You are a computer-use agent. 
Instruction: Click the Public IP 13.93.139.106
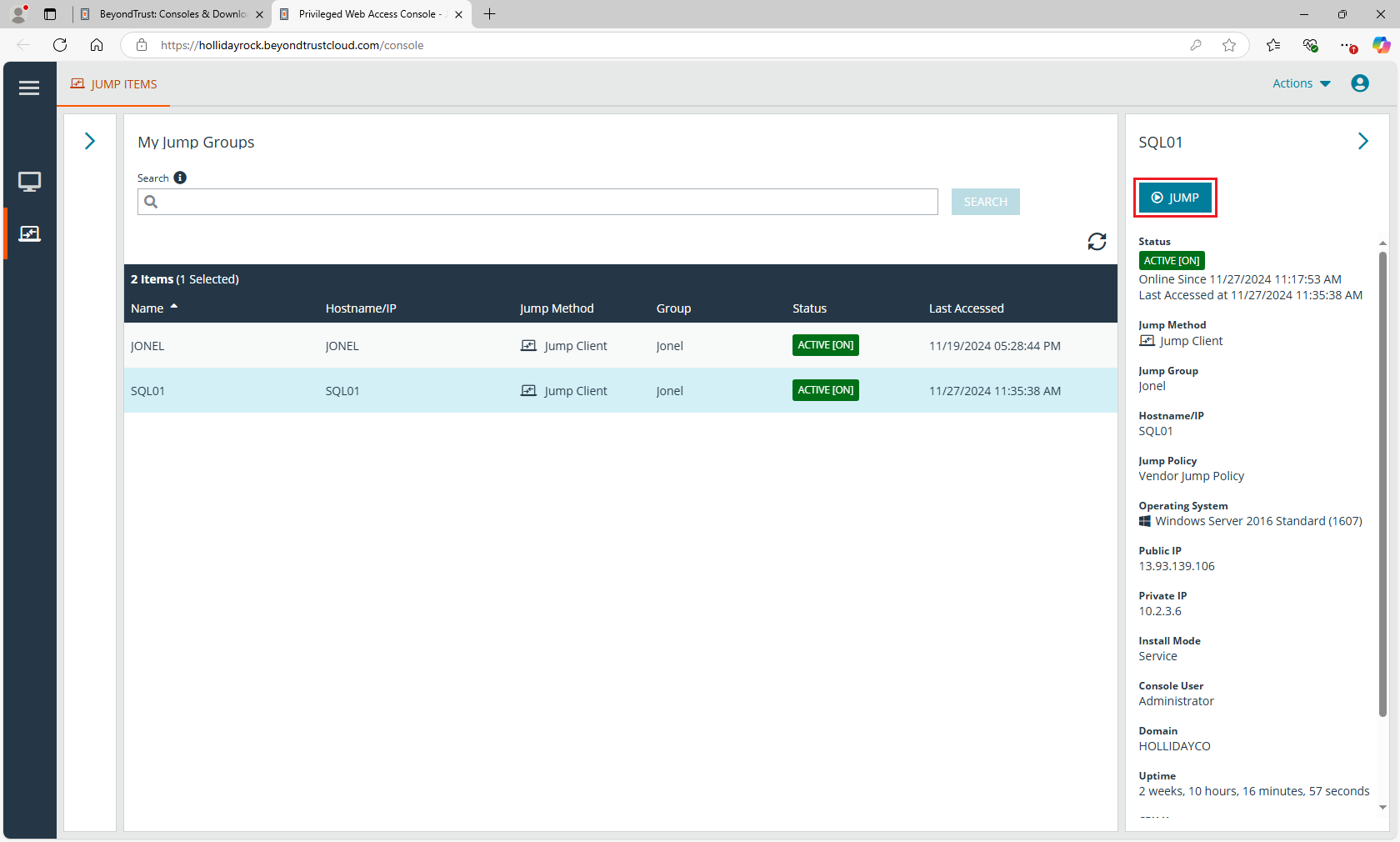point(1177,566)
